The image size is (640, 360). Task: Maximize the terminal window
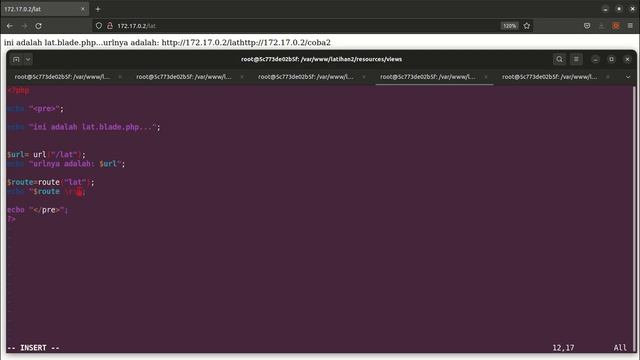click(x=611, y=60)
